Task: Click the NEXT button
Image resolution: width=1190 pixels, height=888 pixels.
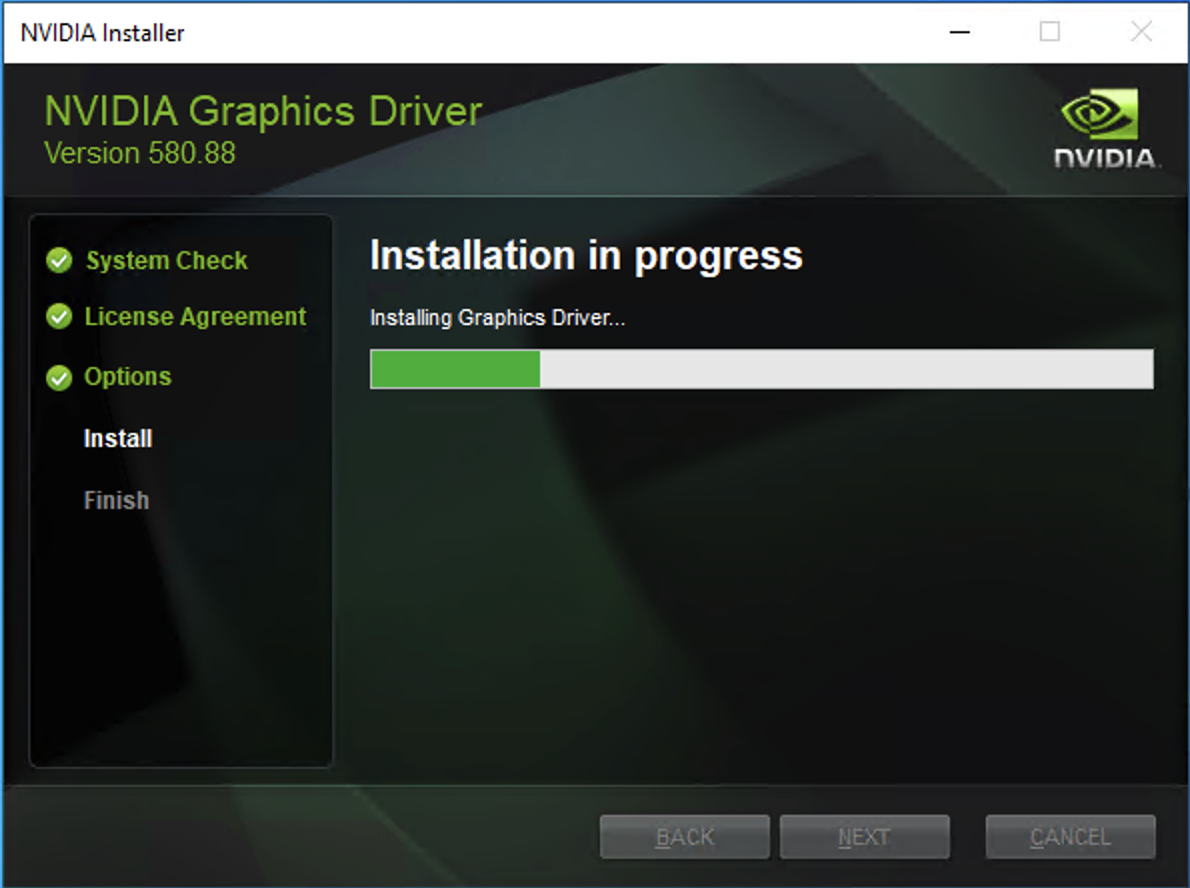Action: pyautogui.click(x=864, y=837)
